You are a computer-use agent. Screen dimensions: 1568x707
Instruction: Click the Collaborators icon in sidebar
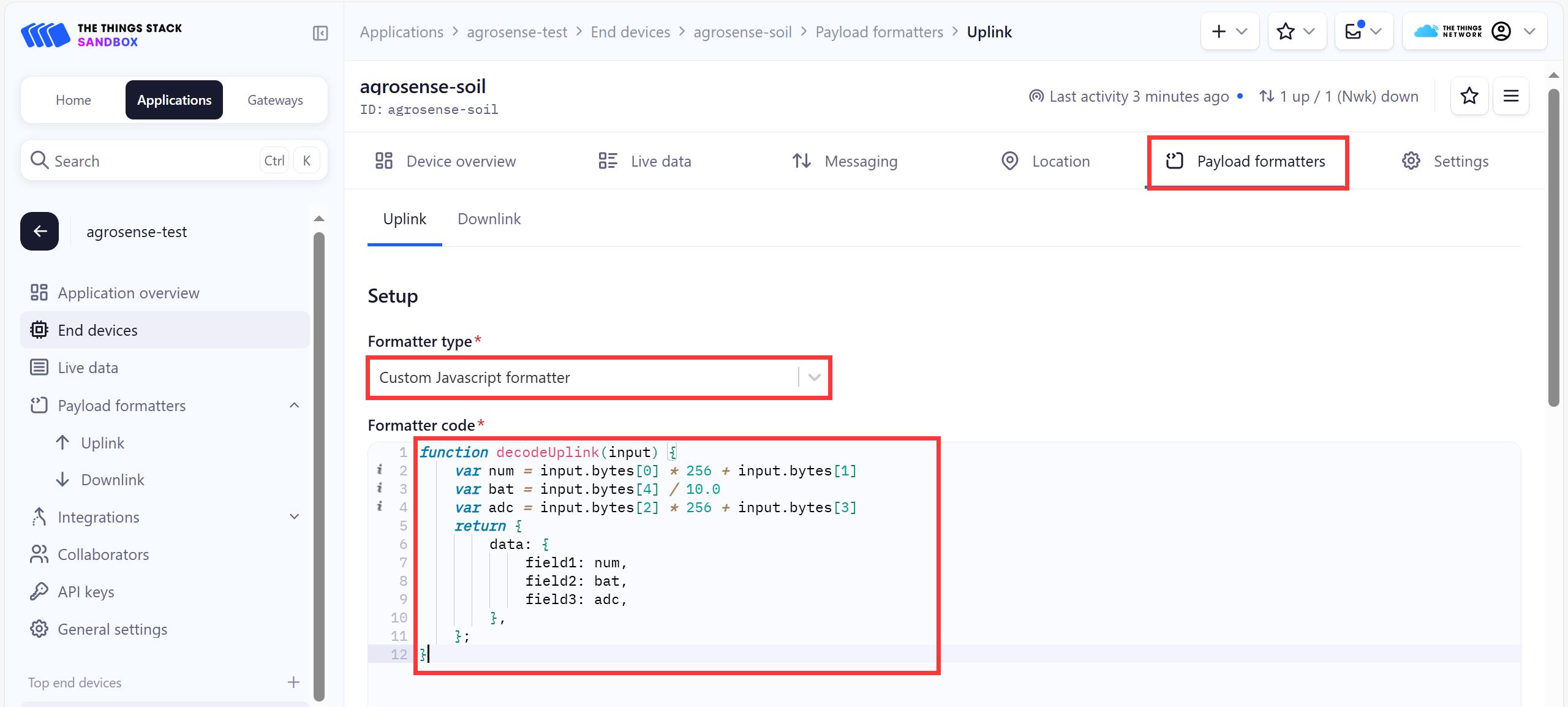[x=38, y=554]
